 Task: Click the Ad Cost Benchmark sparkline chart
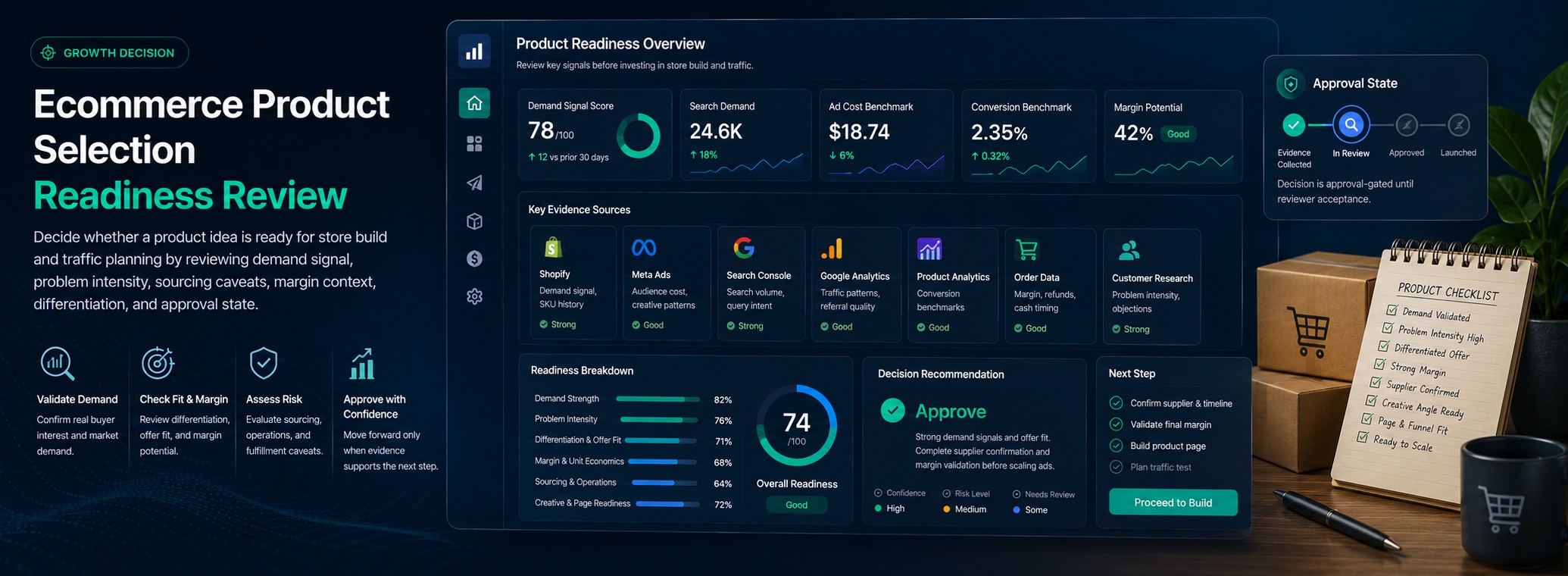(x=886, y=164)
